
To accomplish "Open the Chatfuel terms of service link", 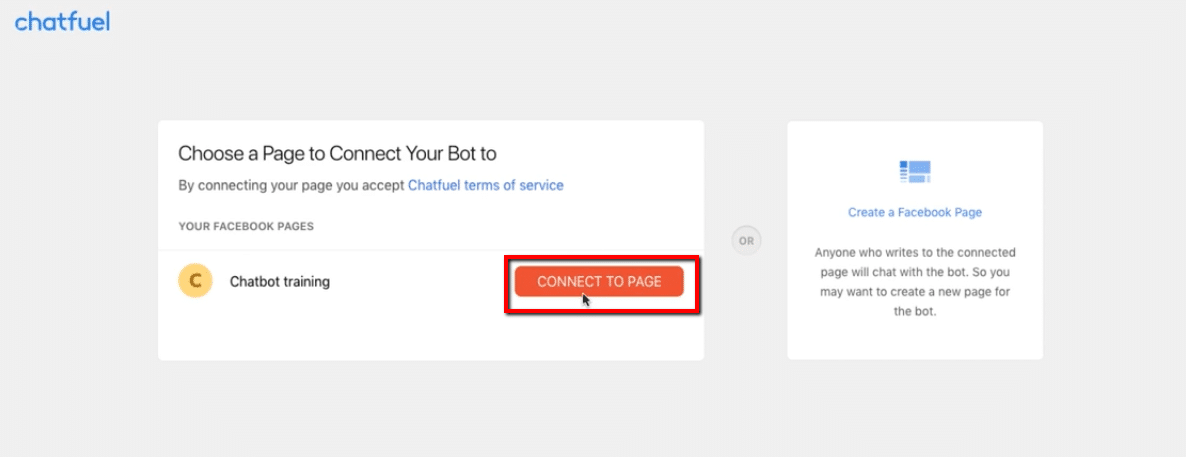I will 486,185.
